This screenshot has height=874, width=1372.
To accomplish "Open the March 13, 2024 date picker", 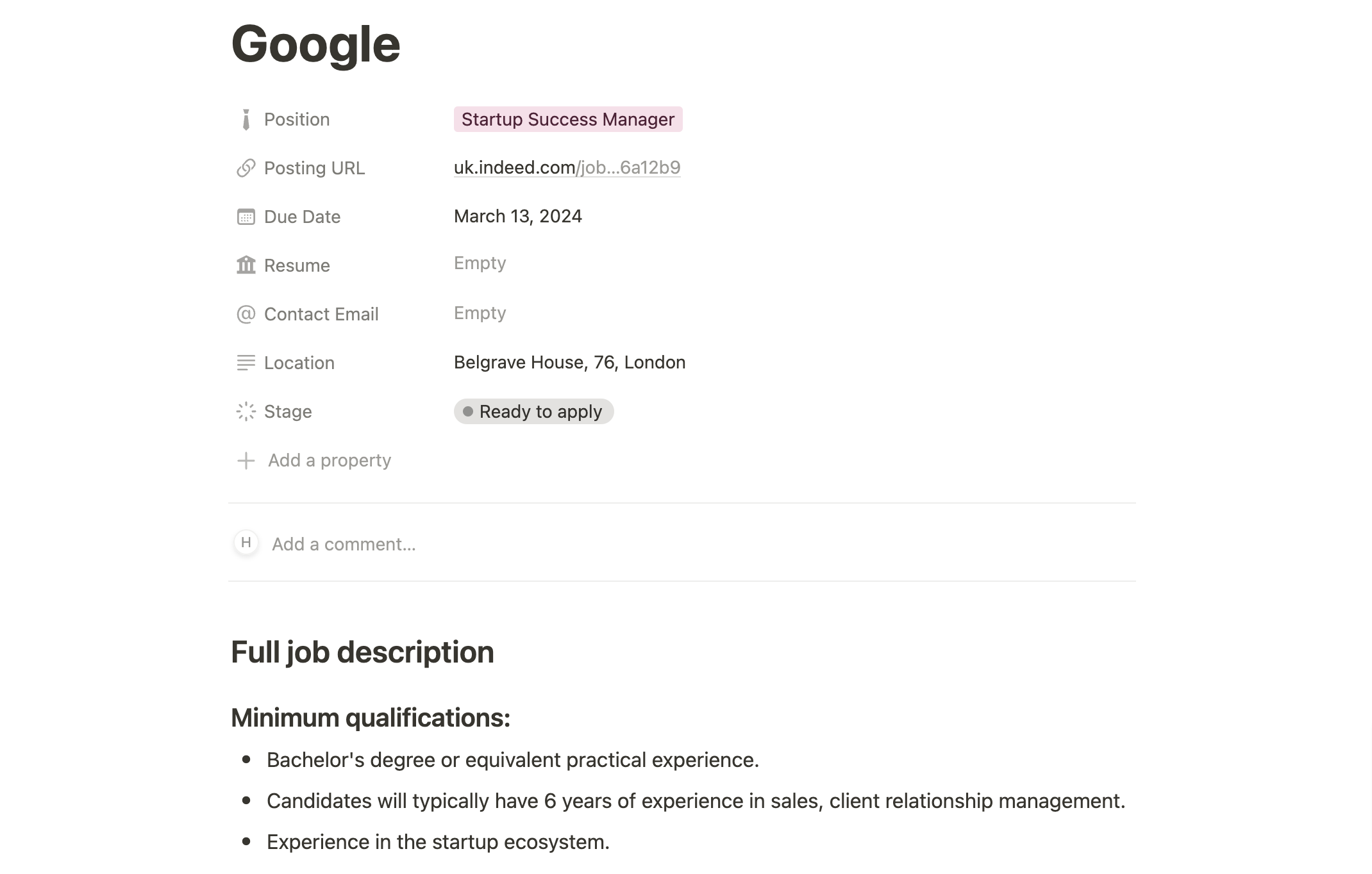I will (517, 217).
